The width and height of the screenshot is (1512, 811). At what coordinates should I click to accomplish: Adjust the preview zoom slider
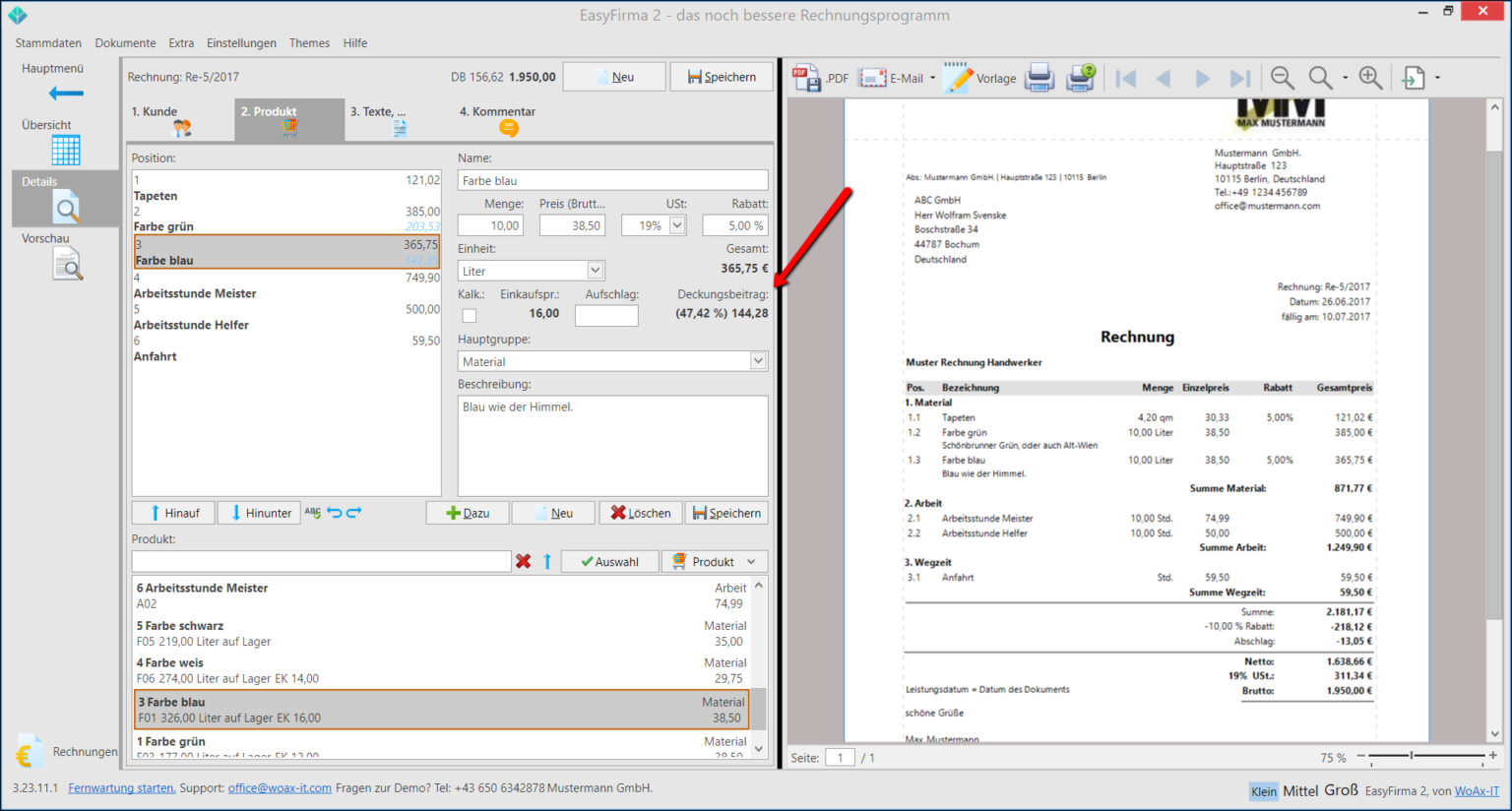1412,756
